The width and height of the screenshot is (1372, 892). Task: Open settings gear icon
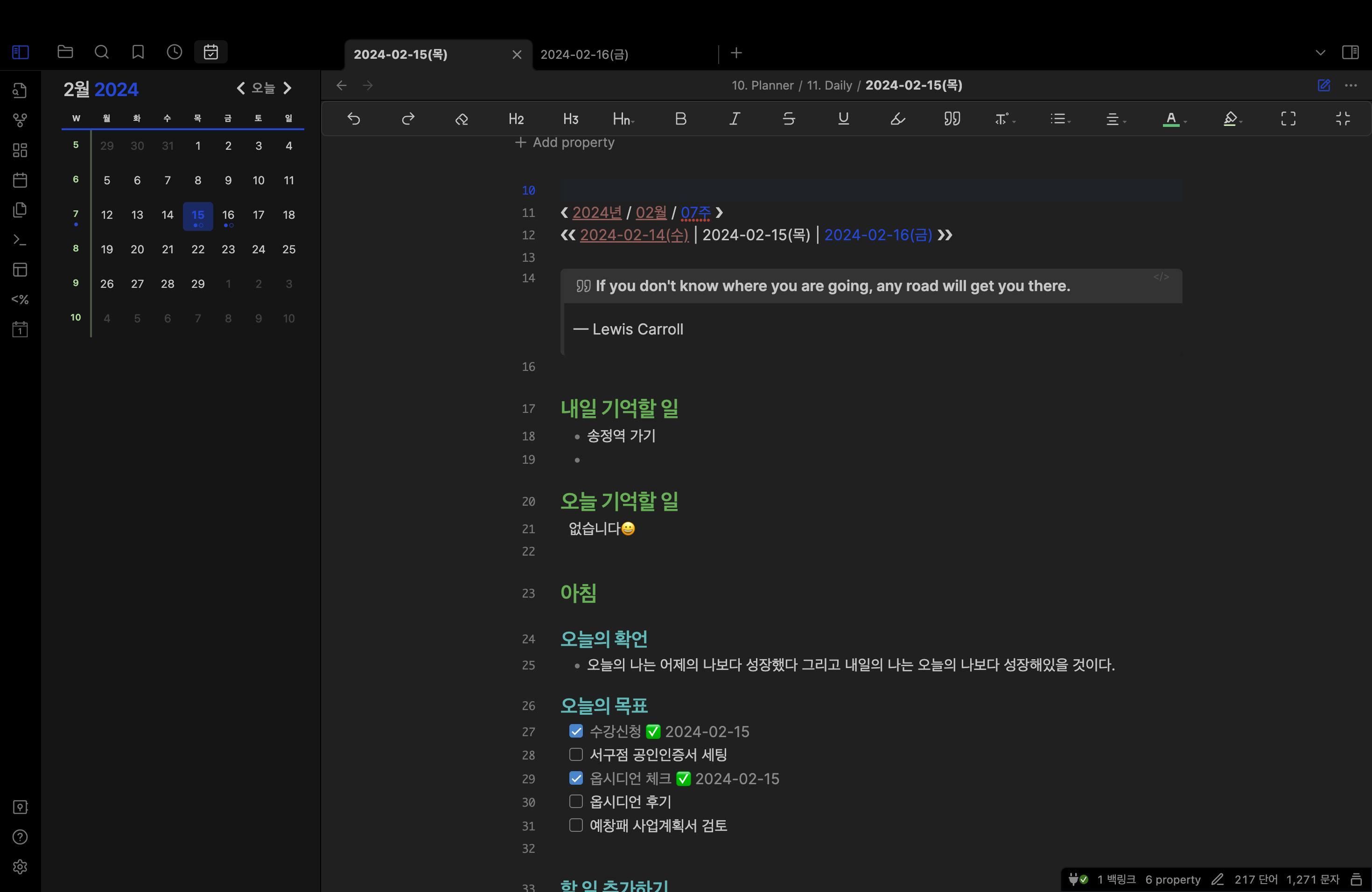[20, 867]
